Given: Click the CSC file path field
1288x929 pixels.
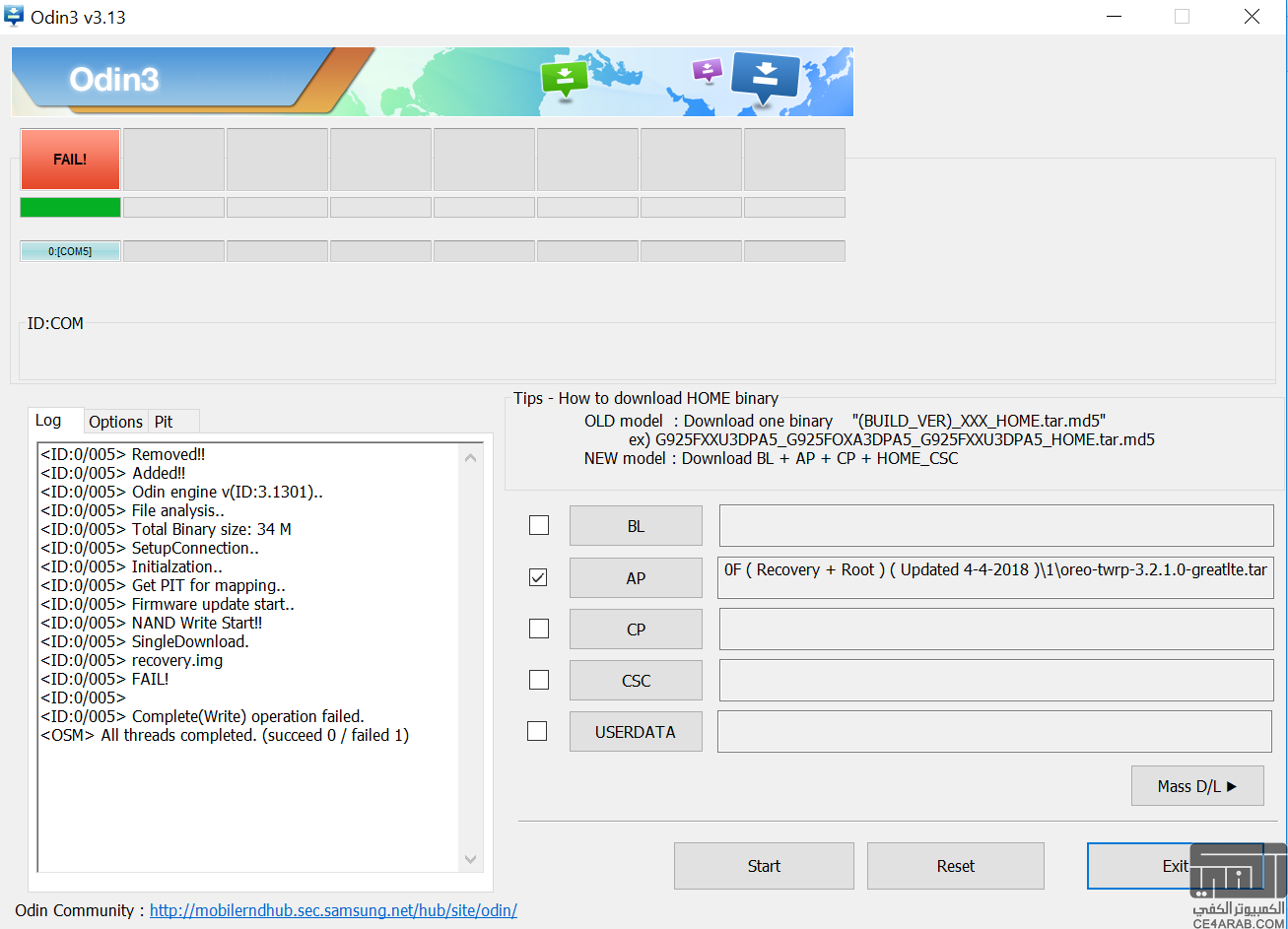Looking at the screenshot, I should pos(996,680).
